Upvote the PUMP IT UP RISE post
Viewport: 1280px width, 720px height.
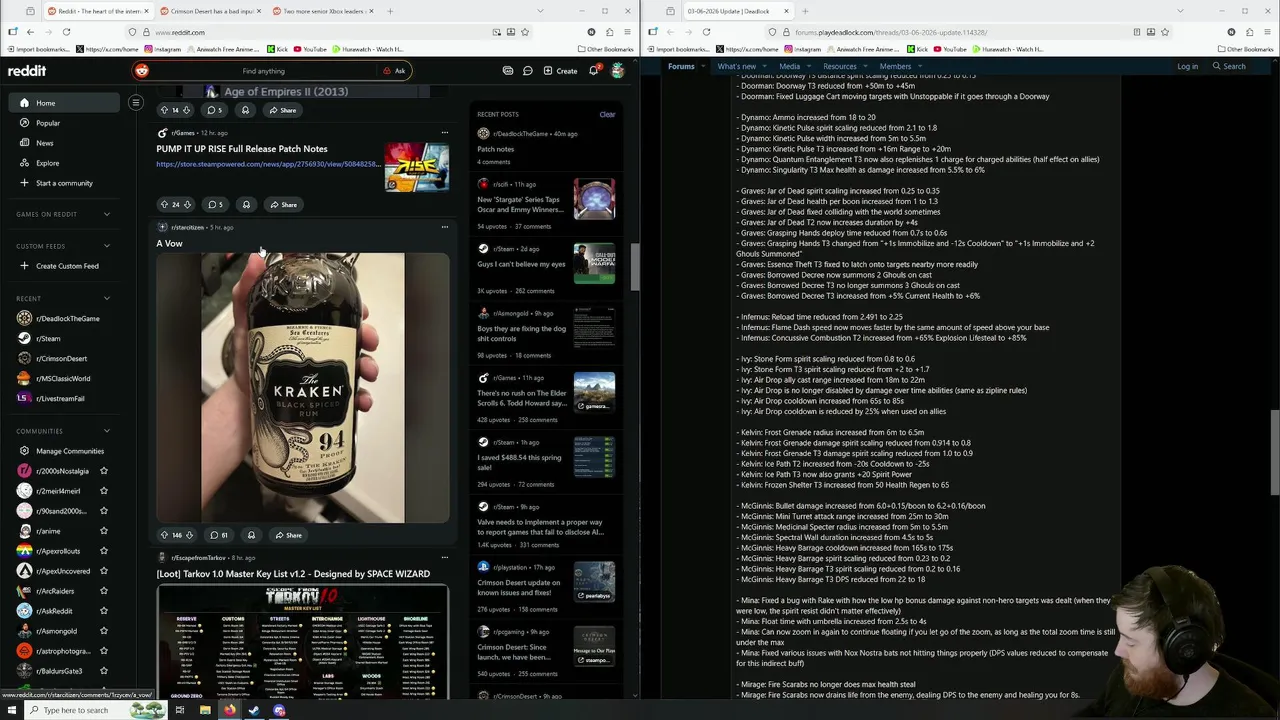[164, 205]
